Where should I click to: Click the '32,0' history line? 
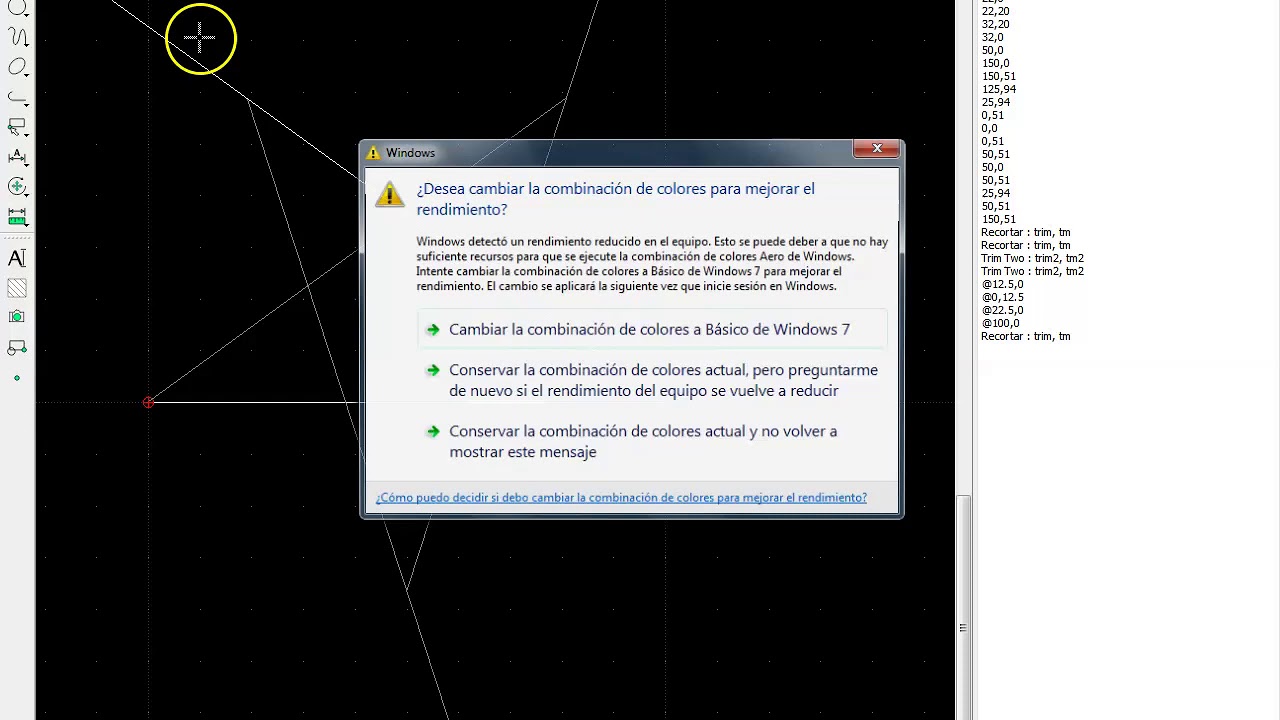992,37
